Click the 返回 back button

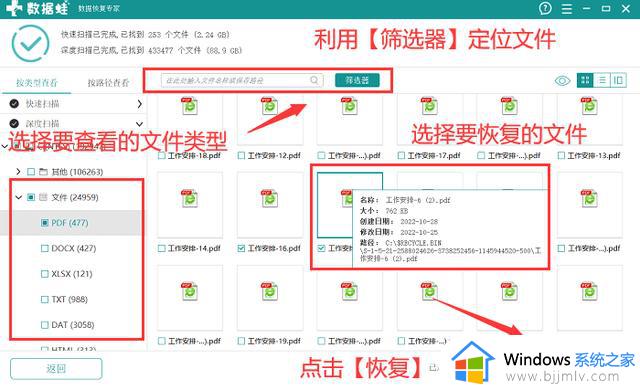click(56, 369)
